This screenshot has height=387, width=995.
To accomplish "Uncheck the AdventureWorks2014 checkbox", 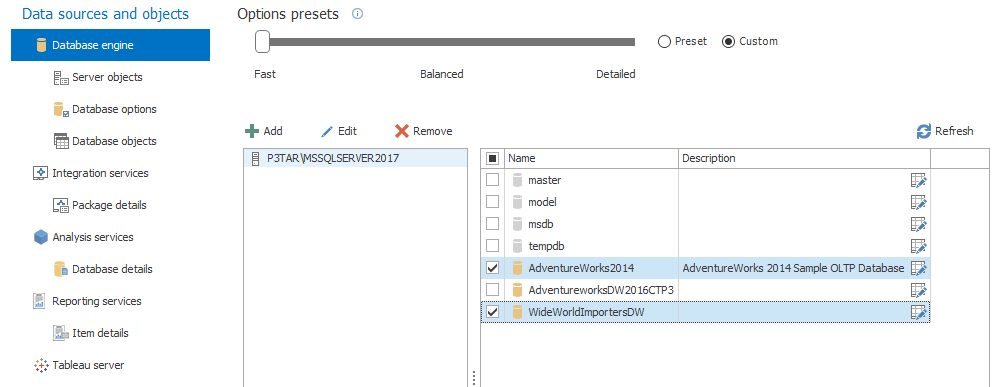I will point(492,268).
